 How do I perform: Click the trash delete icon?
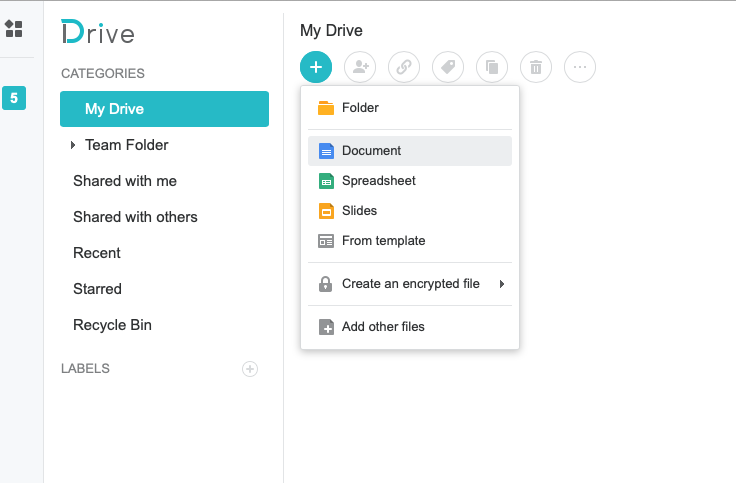pyautogui.click(x=536, y=67)
